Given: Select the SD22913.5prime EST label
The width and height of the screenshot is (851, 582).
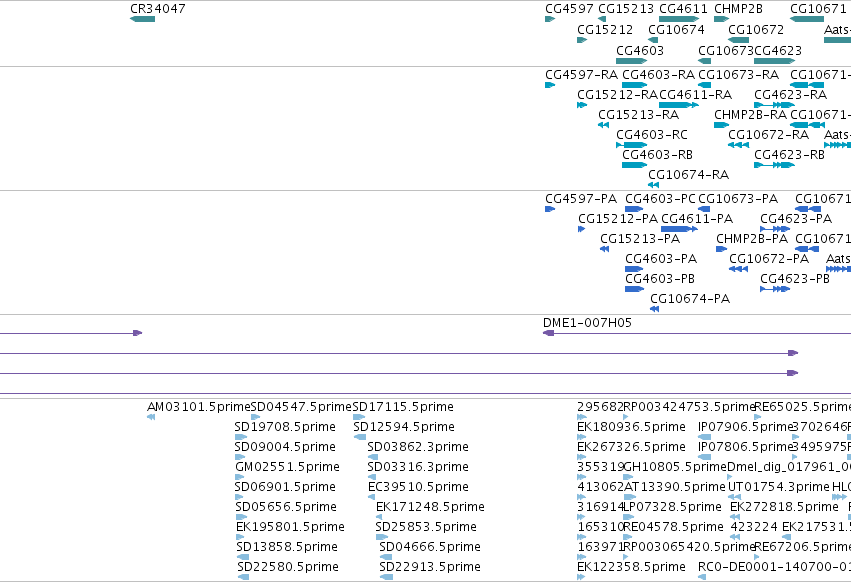Looking at the screenshot, I should pos(430,567).
